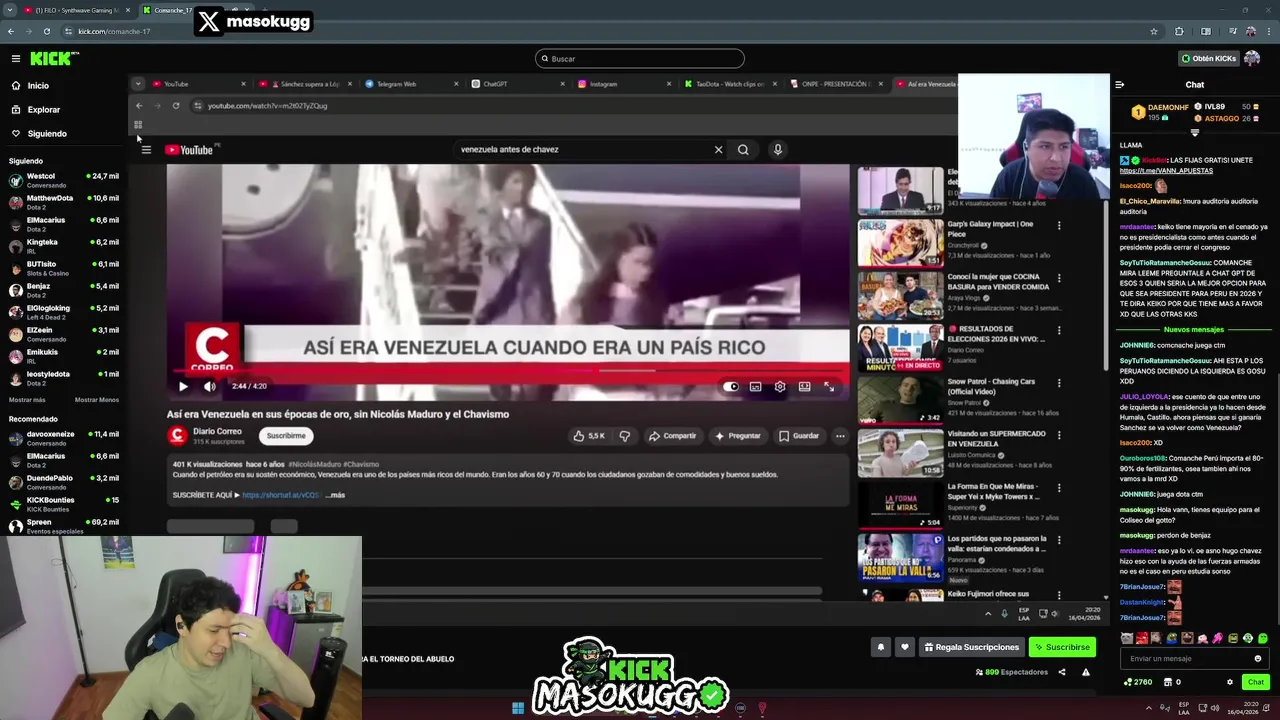Open the Diario Correo channel avatar

point(177,435)
